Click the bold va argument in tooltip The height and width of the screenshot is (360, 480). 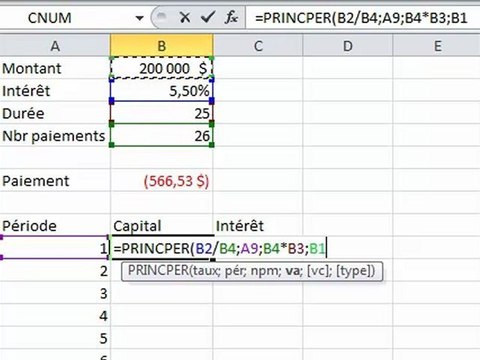tap(292, 270)
